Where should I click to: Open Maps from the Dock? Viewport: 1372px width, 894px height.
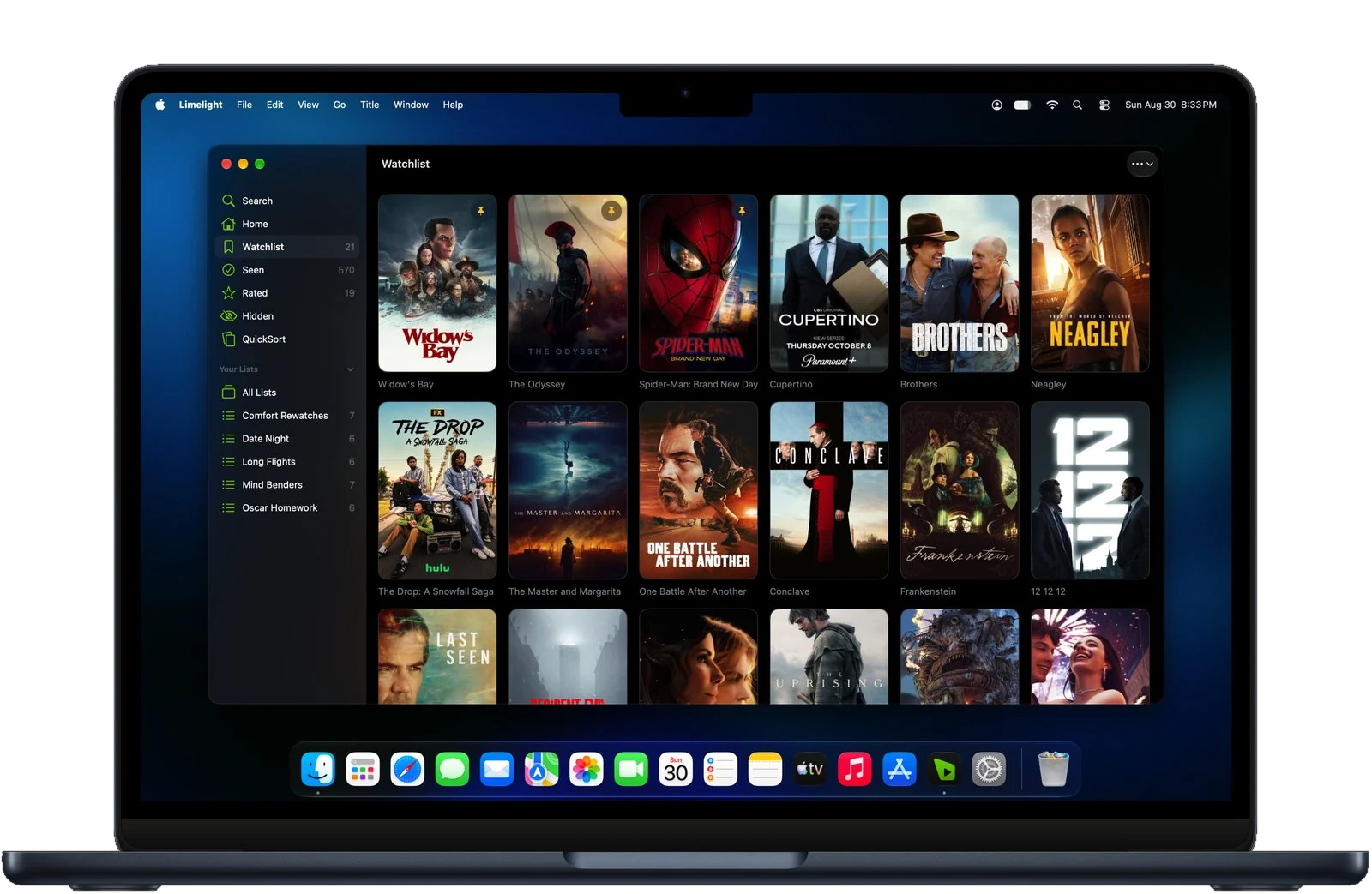pyautogui.click(x=541, y=769)
